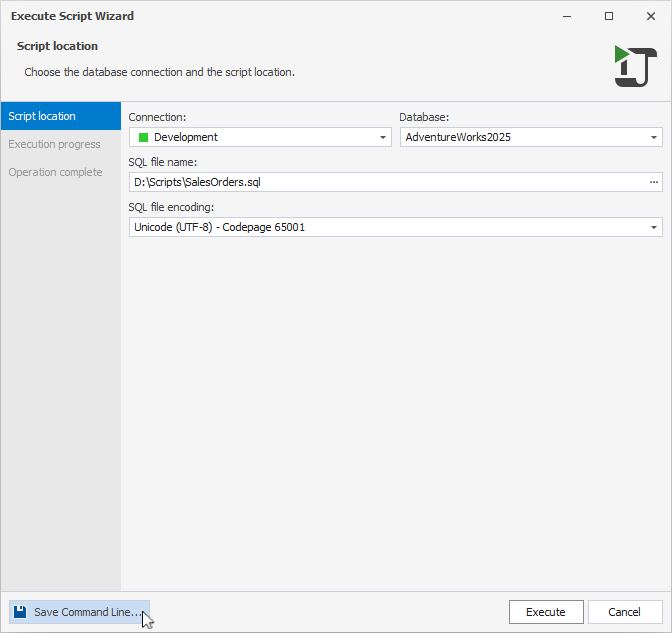Click the Database label
This screenshot has height=633, width=672.
424,117
